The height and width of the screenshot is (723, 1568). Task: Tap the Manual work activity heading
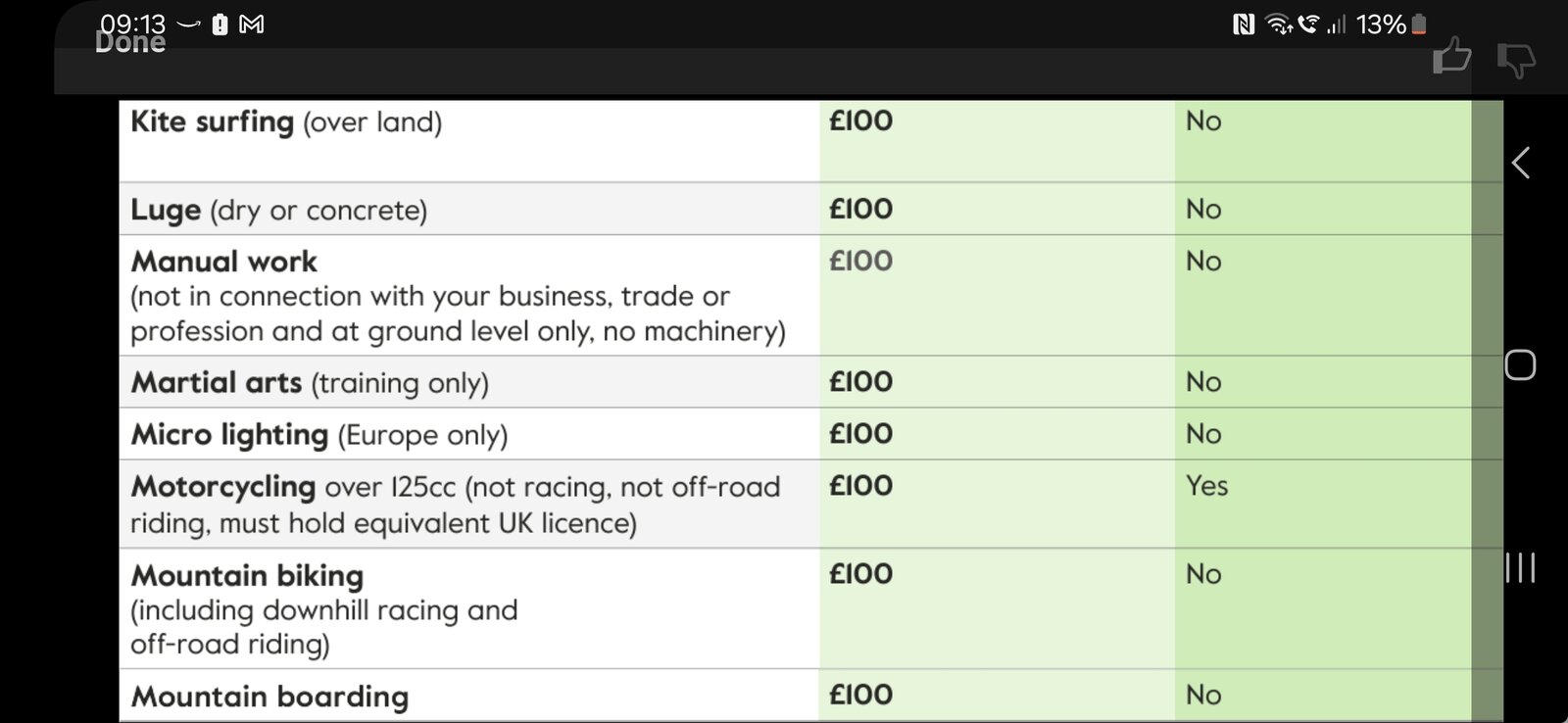click(224, 262)
